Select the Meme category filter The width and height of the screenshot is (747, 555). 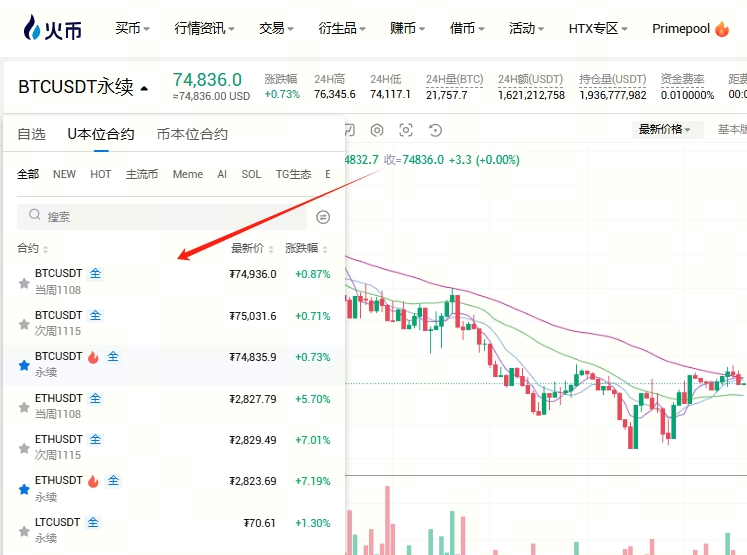tap(187, 174)
